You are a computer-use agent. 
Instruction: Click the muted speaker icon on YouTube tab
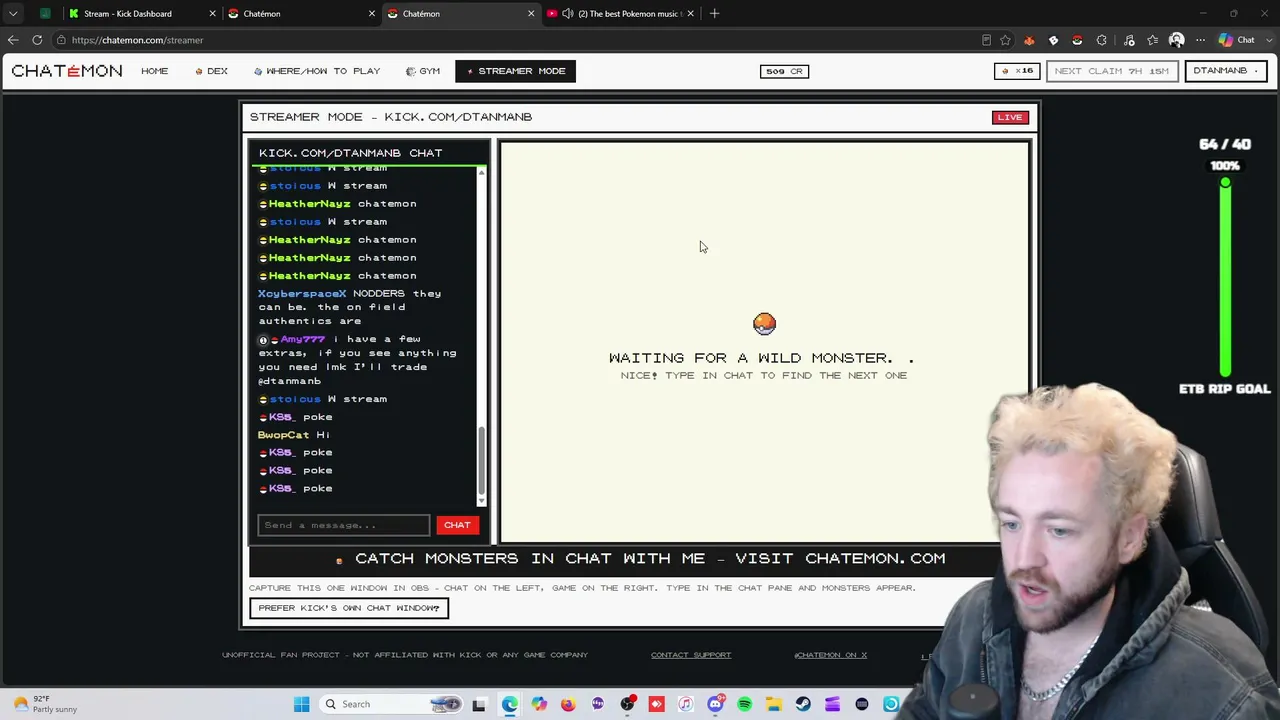point(568,13)
